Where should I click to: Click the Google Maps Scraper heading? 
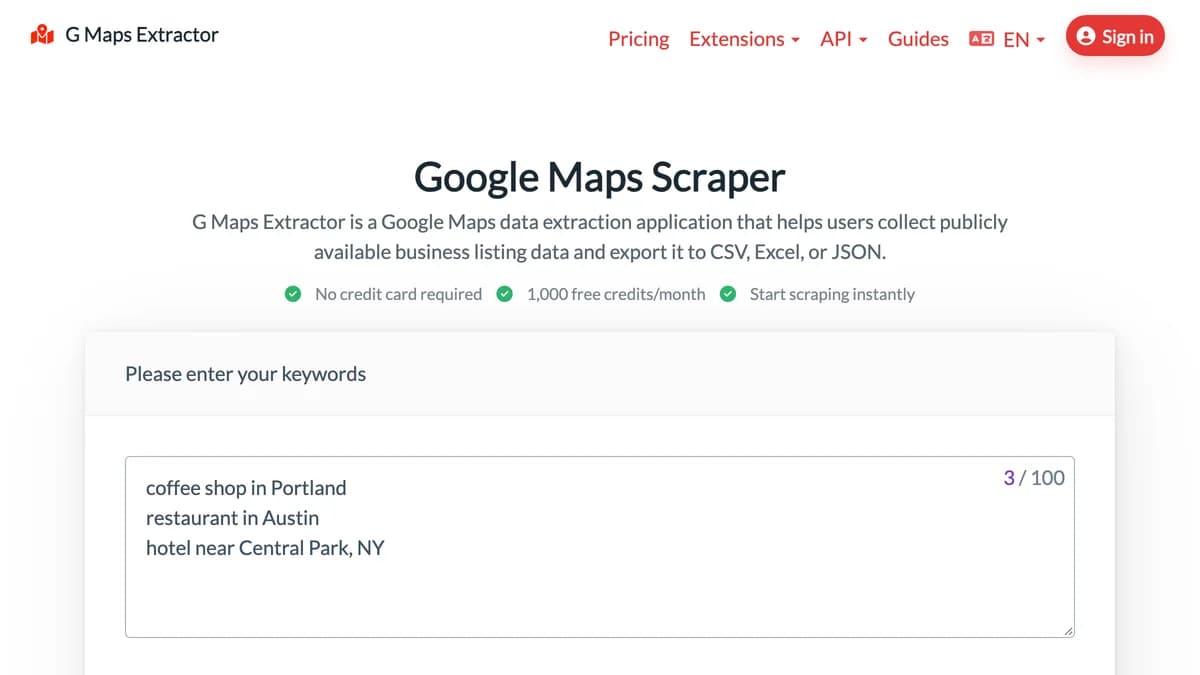coord(600,177)
